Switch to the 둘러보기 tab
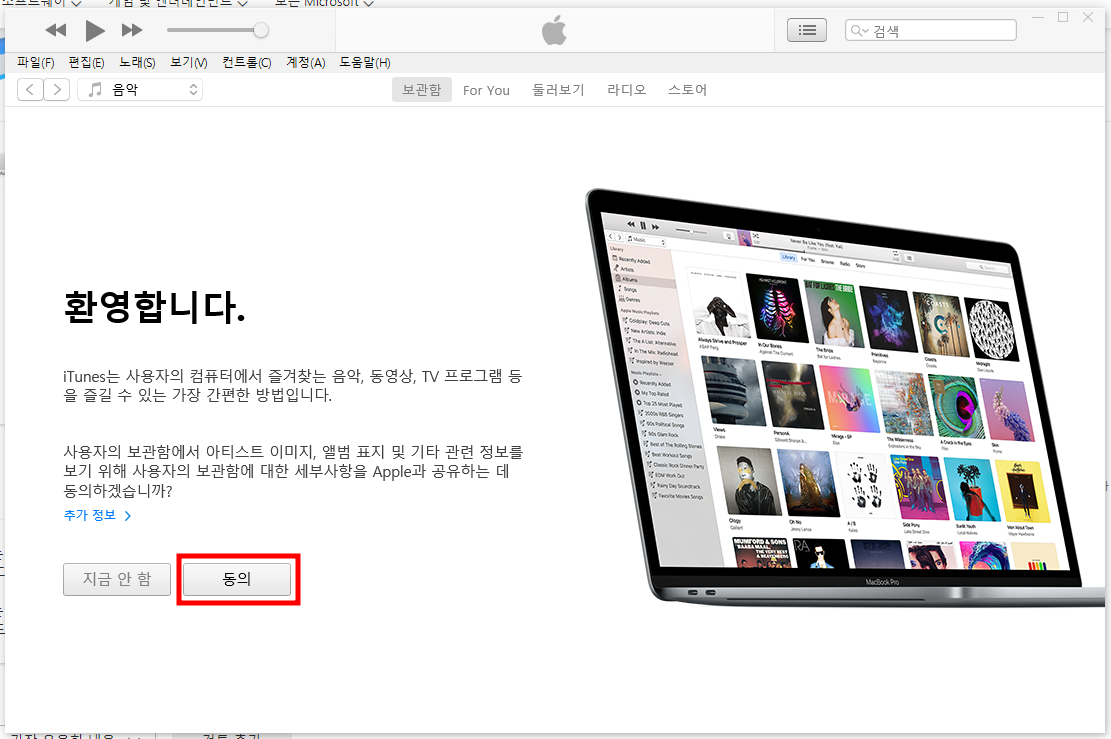This screenshot has height=739, width=1111. 558,90
